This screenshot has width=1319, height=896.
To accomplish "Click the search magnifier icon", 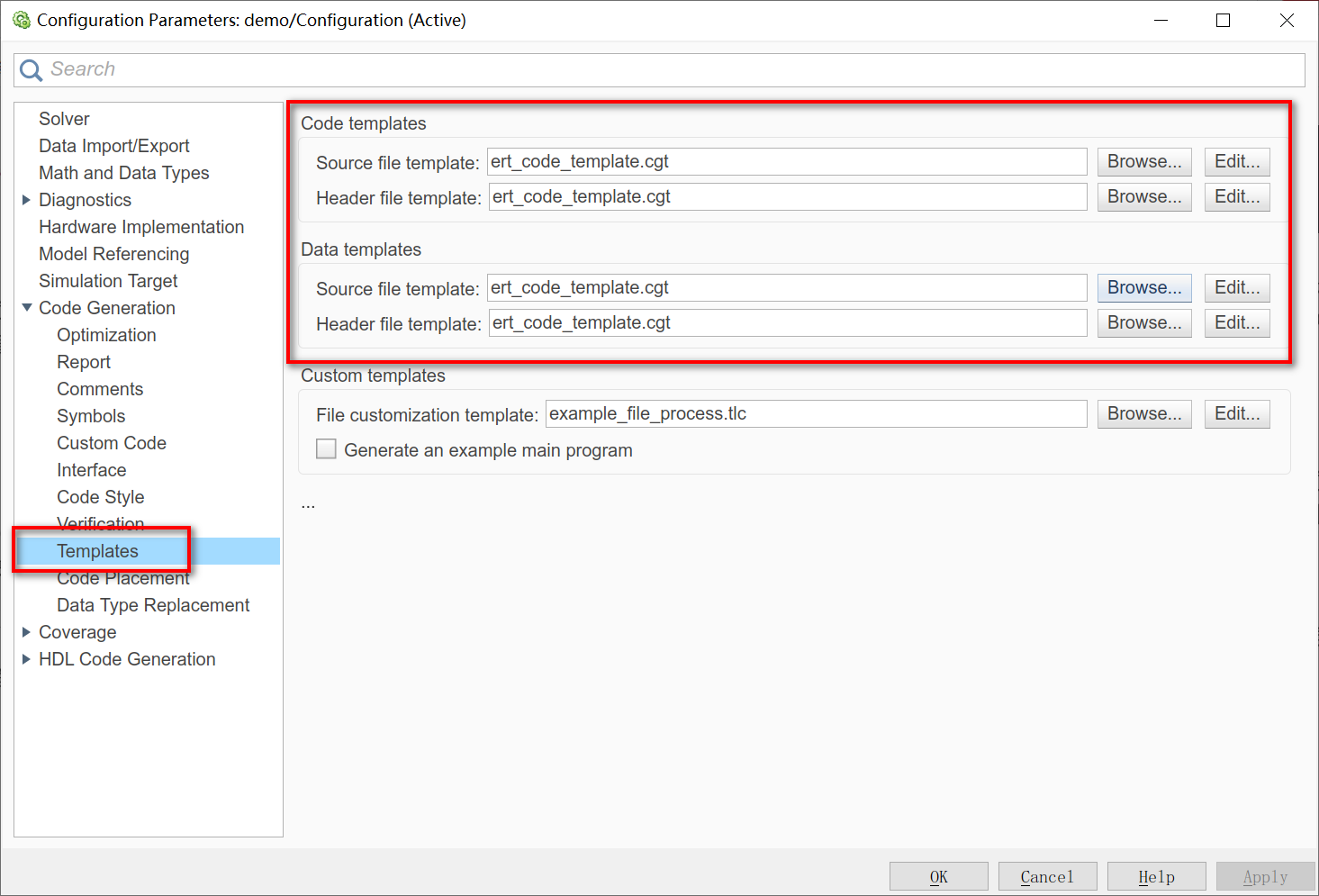I will click(30, 69).
